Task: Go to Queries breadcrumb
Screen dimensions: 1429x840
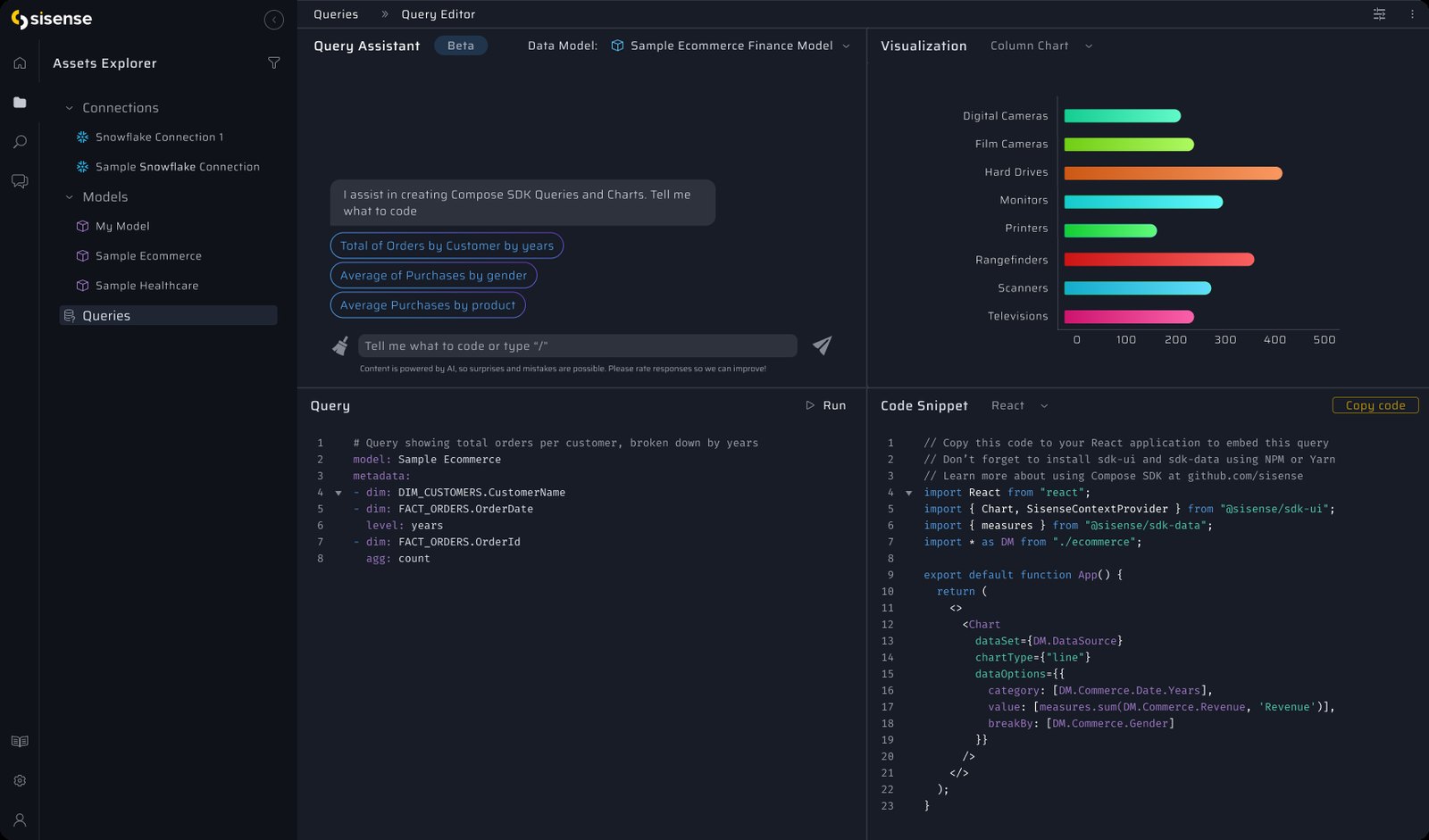Action: tap(336, 14)
